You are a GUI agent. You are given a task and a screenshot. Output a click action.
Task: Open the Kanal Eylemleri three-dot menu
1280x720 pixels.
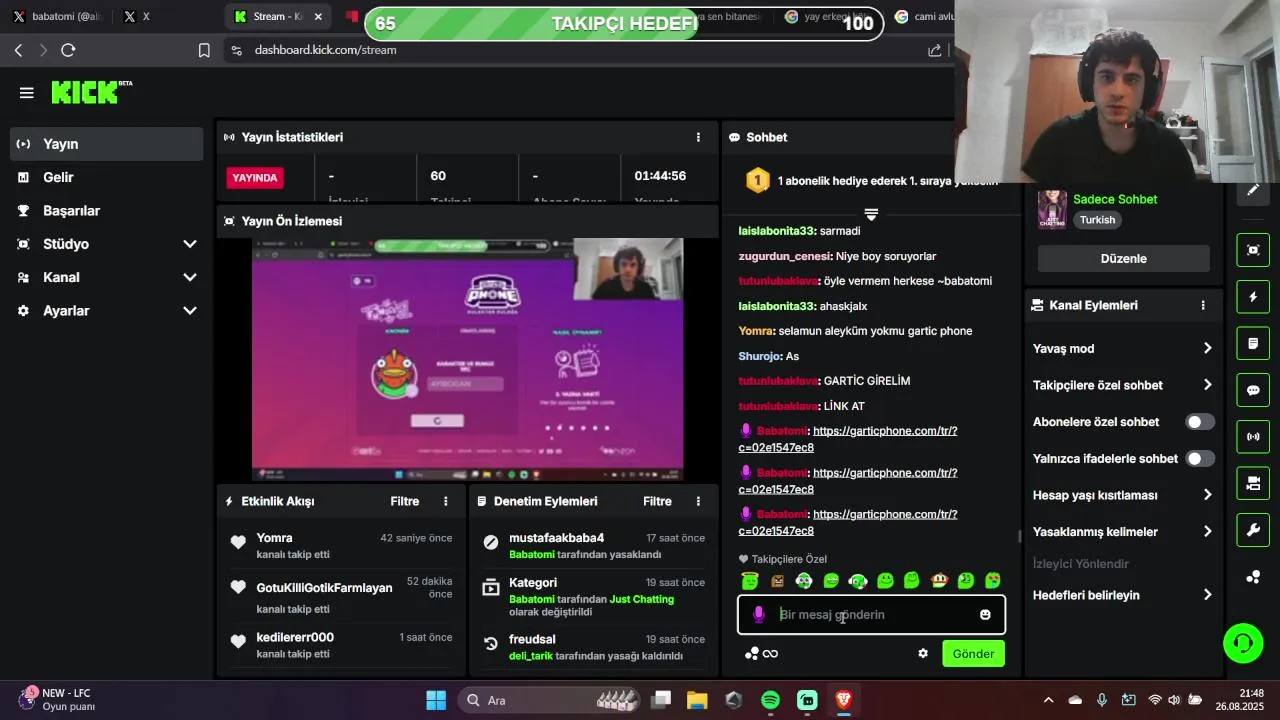click(1203, 305)
